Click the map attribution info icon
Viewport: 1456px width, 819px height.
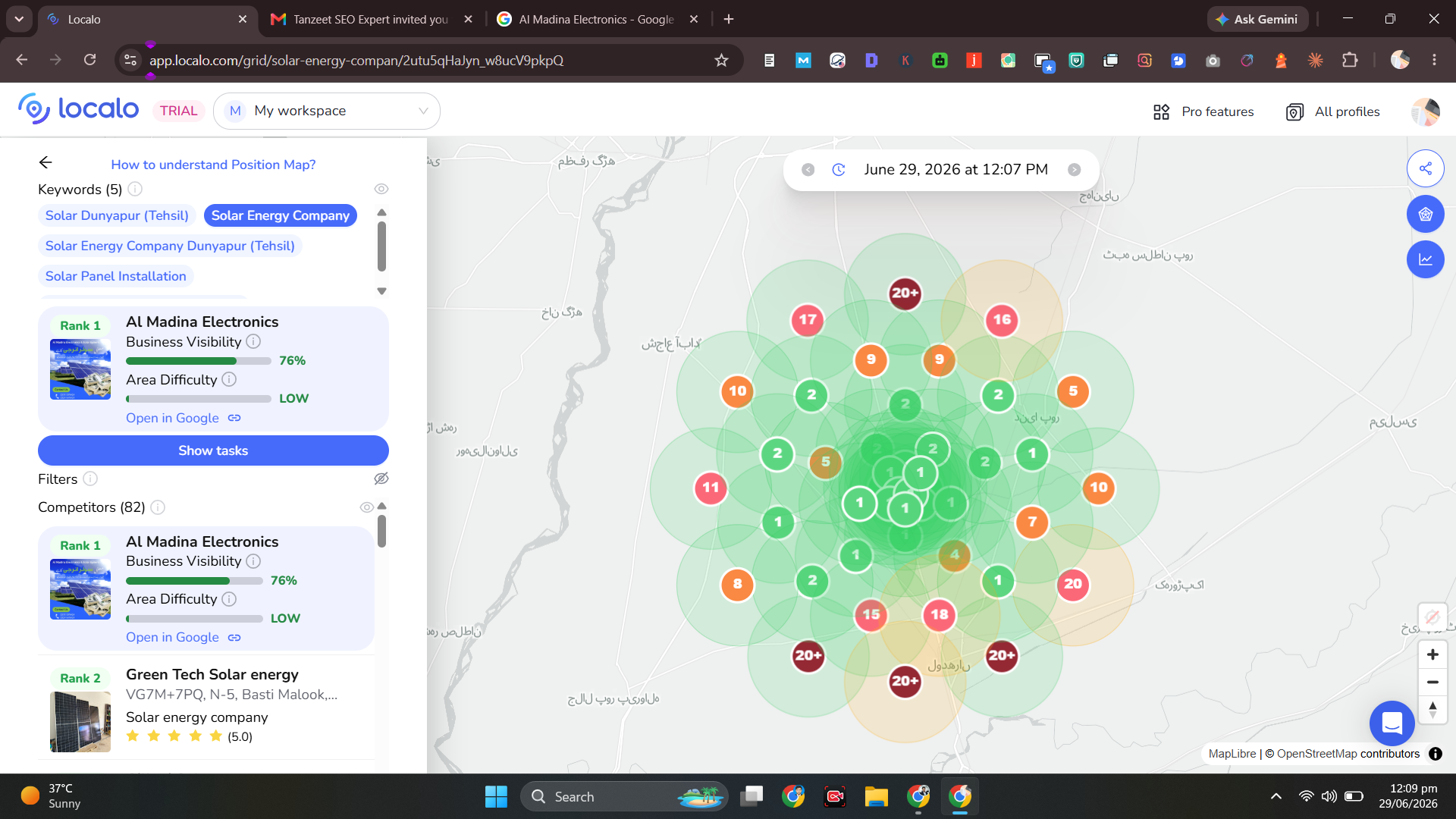pos(1436,754)
